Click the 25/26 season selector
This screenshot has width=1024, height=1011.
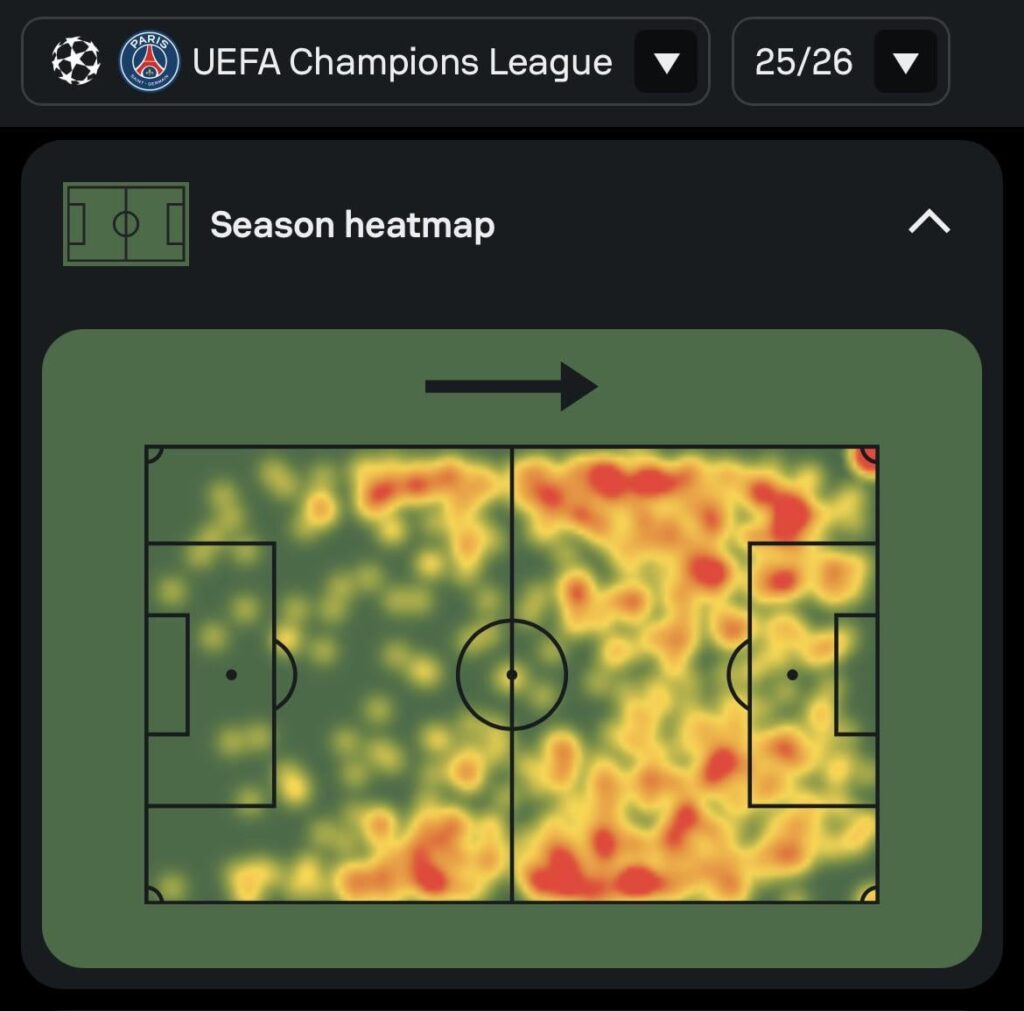click(x=840, y=61)
